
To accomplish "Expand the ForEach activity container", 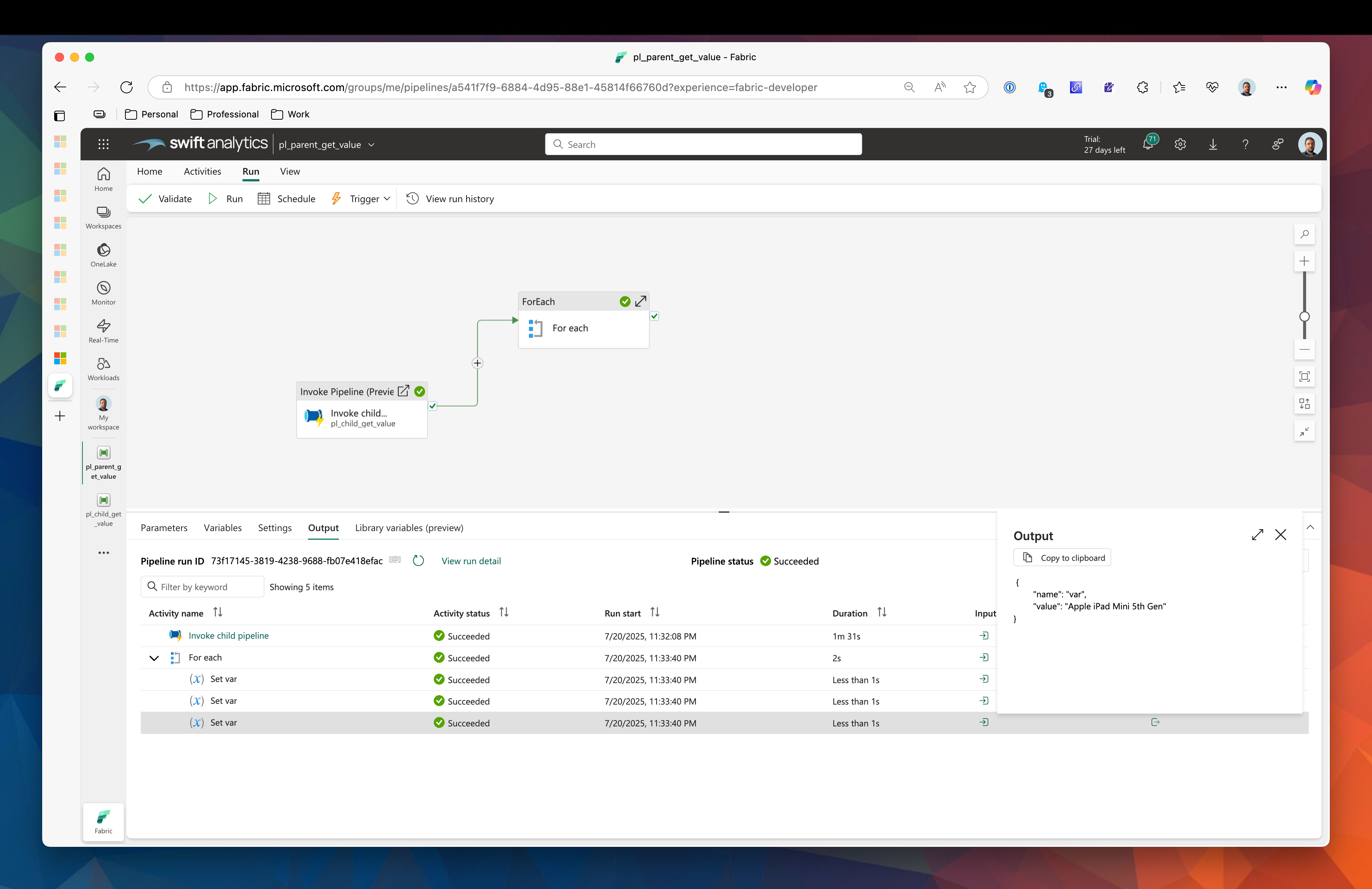I will [x=640, y=301].
